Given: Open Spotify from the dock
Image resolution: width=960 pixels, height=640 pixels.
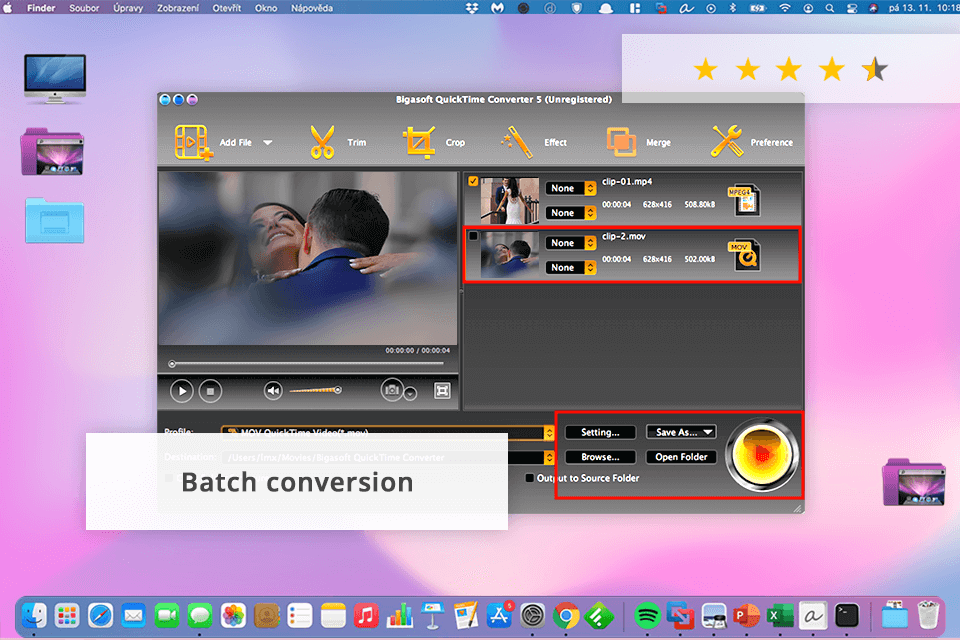Looking at the screenshot, I should [x=647, y=616].
